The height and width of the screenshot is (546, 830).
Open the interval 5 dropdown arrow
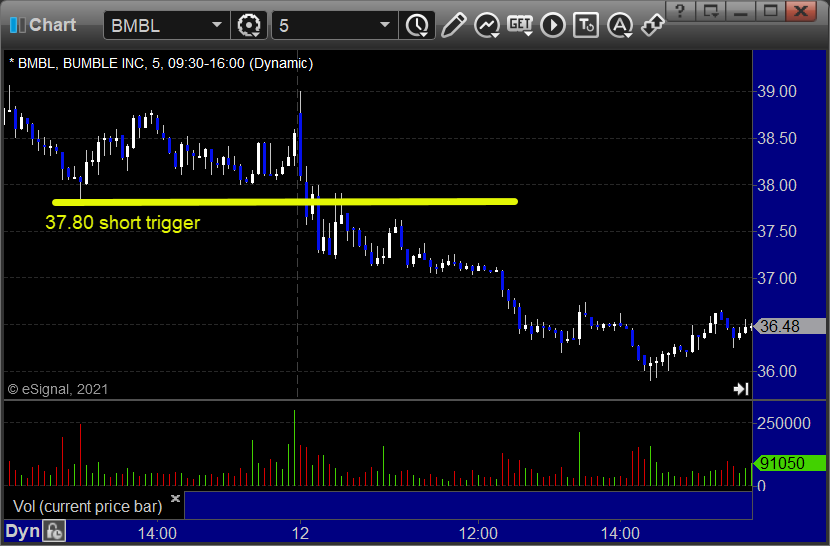pyautogui.click(x=385, y=25)
